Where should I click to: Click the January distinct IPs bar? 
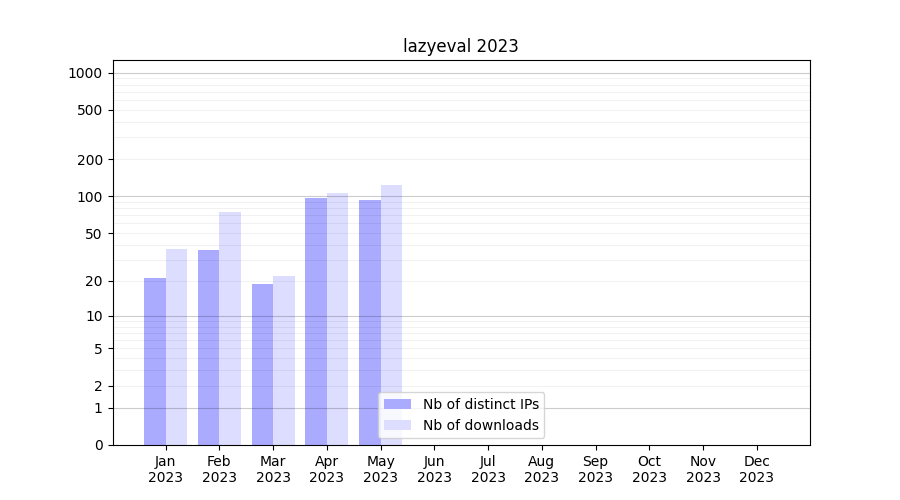point(155,361)
